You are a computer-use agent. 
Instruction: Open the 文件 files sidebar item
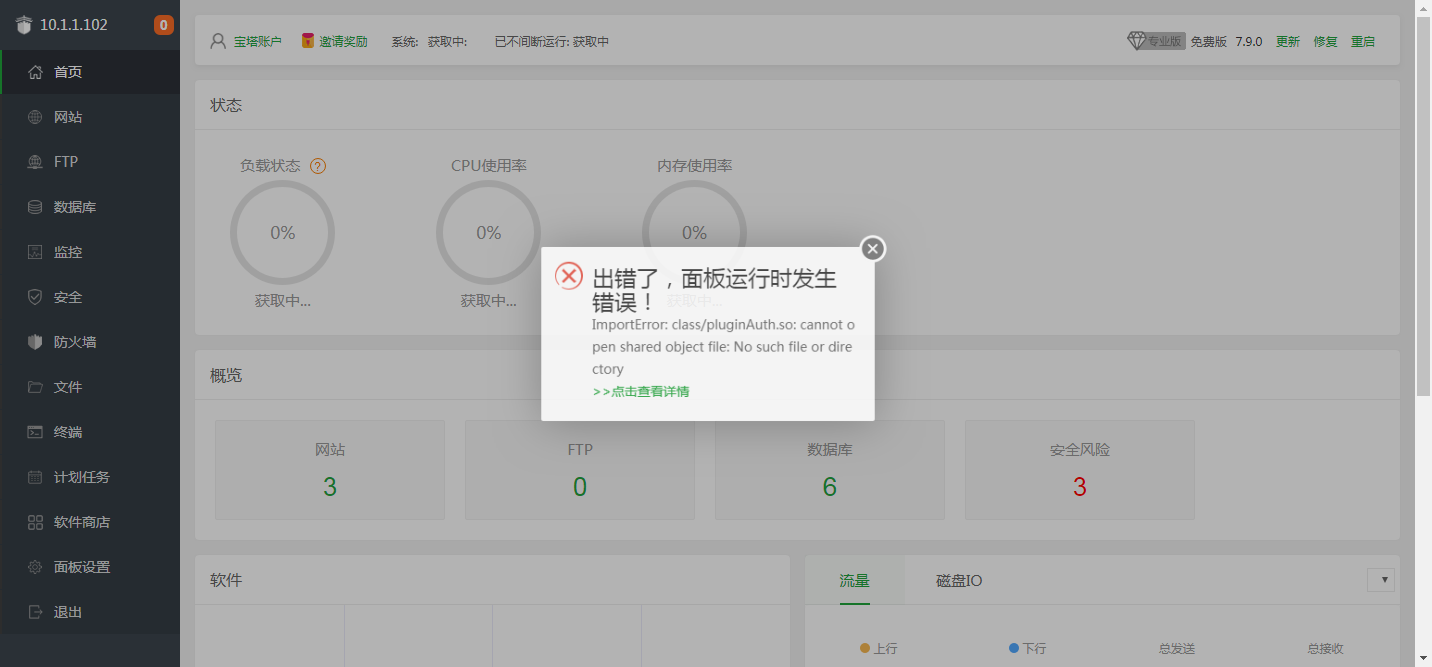tap(90, 387)
